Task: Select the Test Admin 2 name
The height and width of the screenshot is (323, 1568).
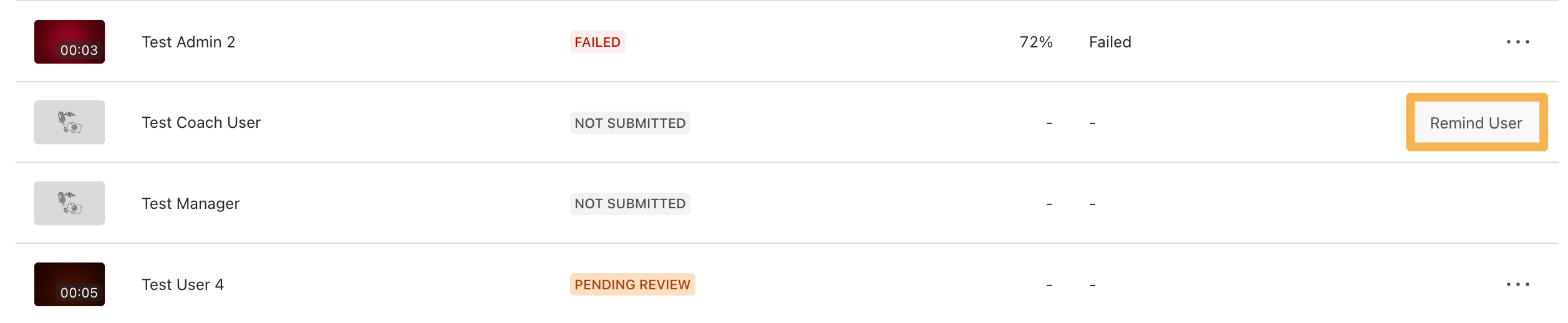Action: coord(188,42)
